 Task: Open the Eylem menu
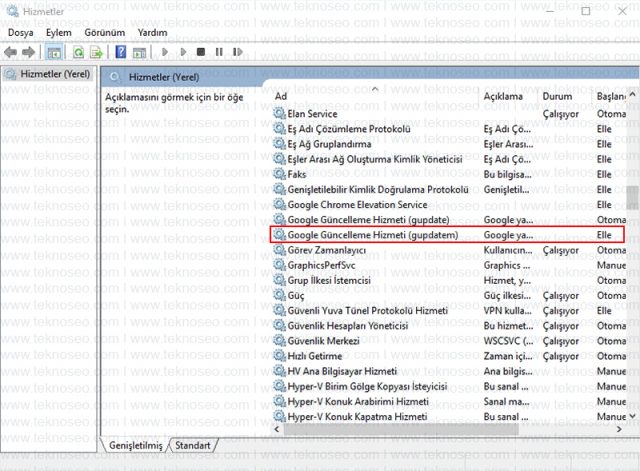click(59, 33)
